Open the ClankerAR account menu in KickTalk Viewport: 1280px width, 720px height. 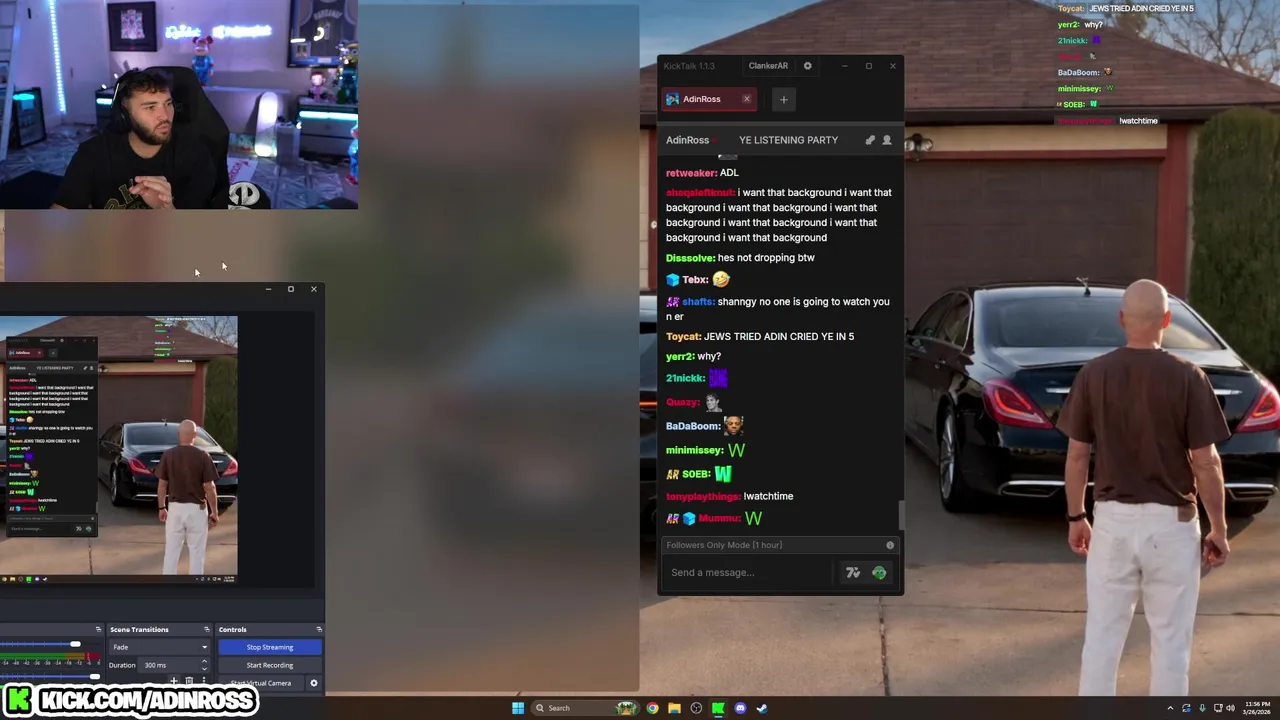pos(768,66)
